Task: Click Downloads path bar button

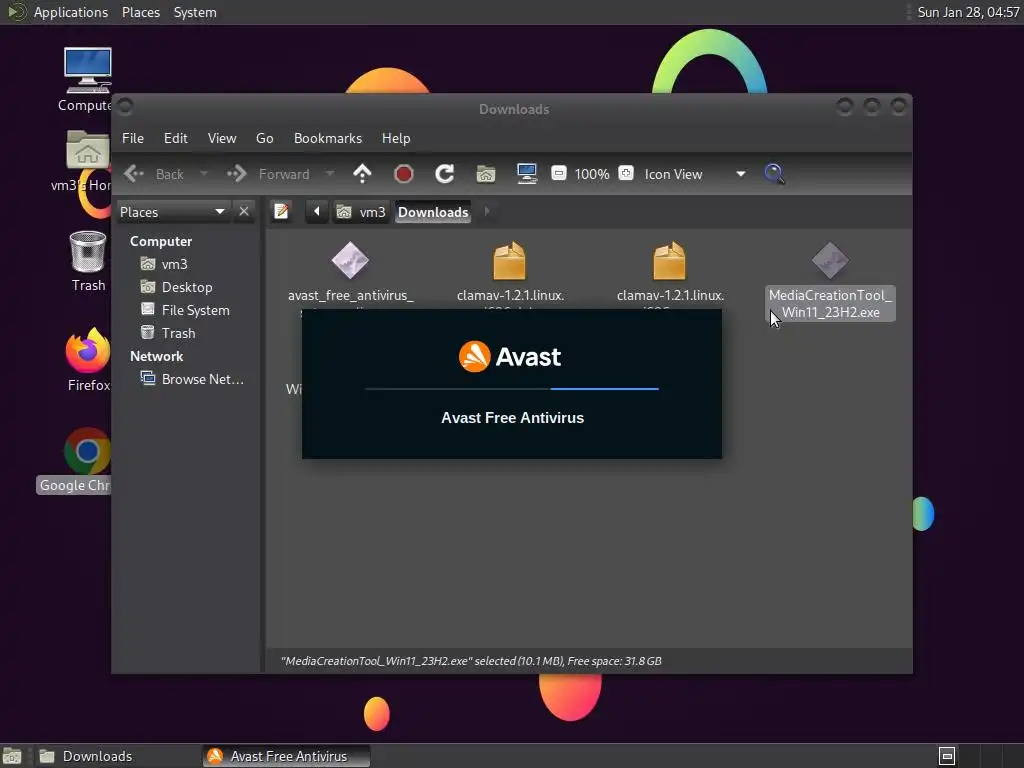Action: [x=433, y=212]
